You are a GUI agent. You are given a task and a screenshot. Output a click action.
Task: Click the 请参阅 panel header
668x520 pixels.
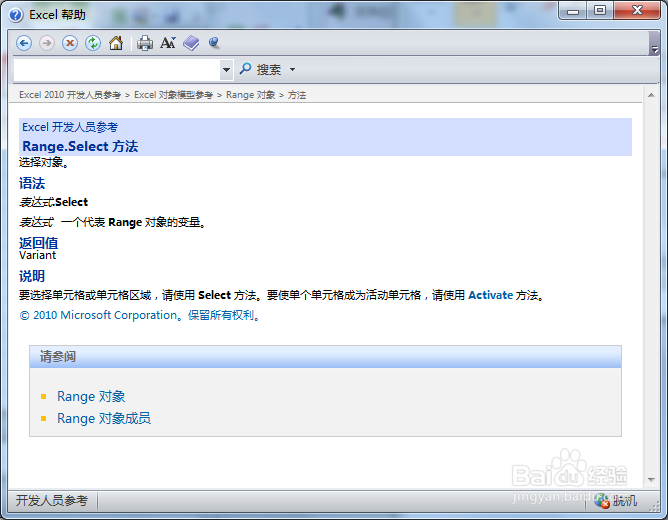coord(325,356)
